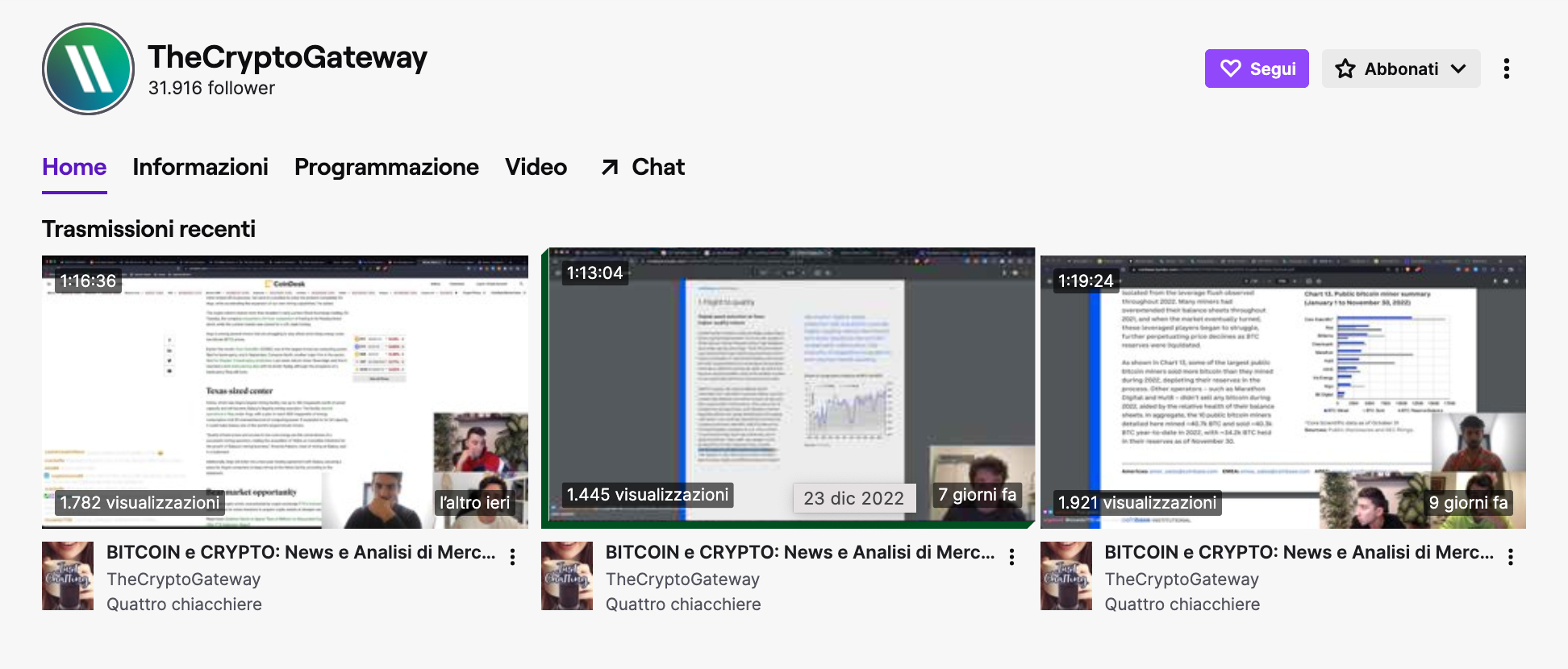1568x669 pixels.
Task: Open channel options three-dot menu
Action: point(1506,69)
